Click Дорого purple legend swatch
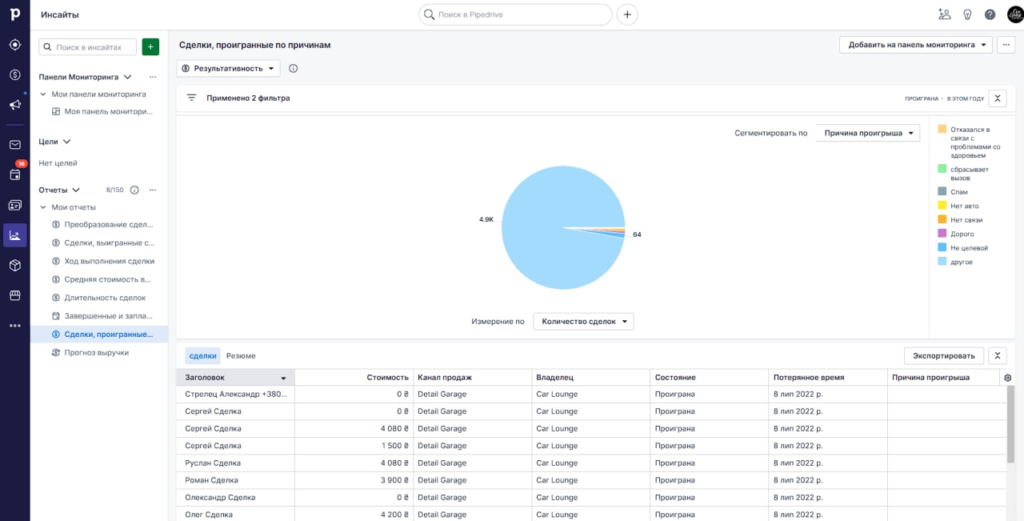The height and width of the screenshot is (521, 1024). point(942,233)
